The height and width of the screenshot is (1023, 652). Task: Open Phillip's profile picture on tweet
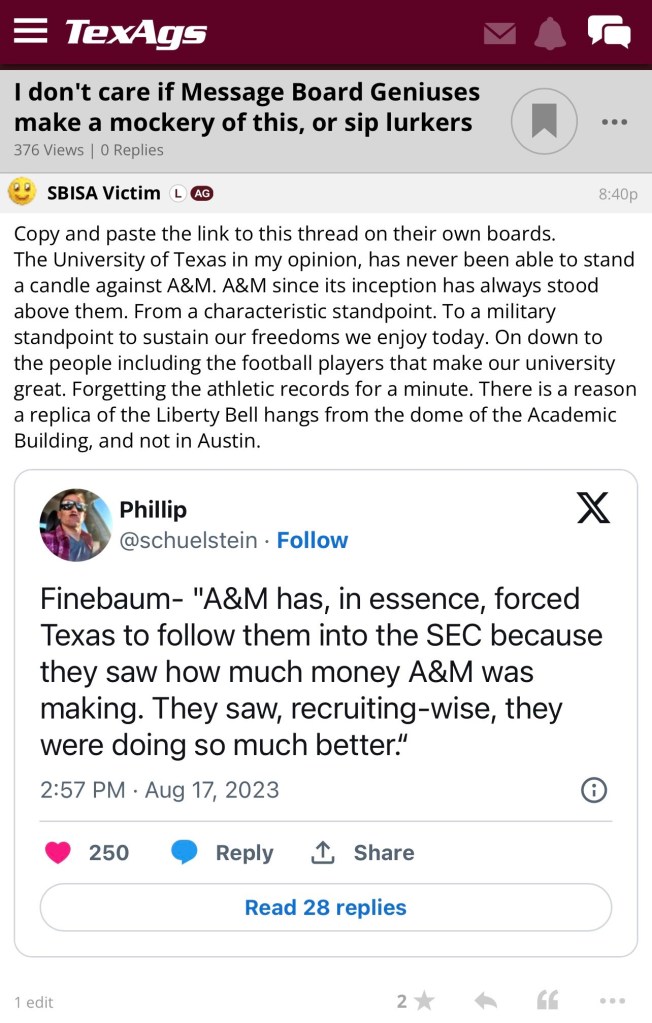pos(76,525)
